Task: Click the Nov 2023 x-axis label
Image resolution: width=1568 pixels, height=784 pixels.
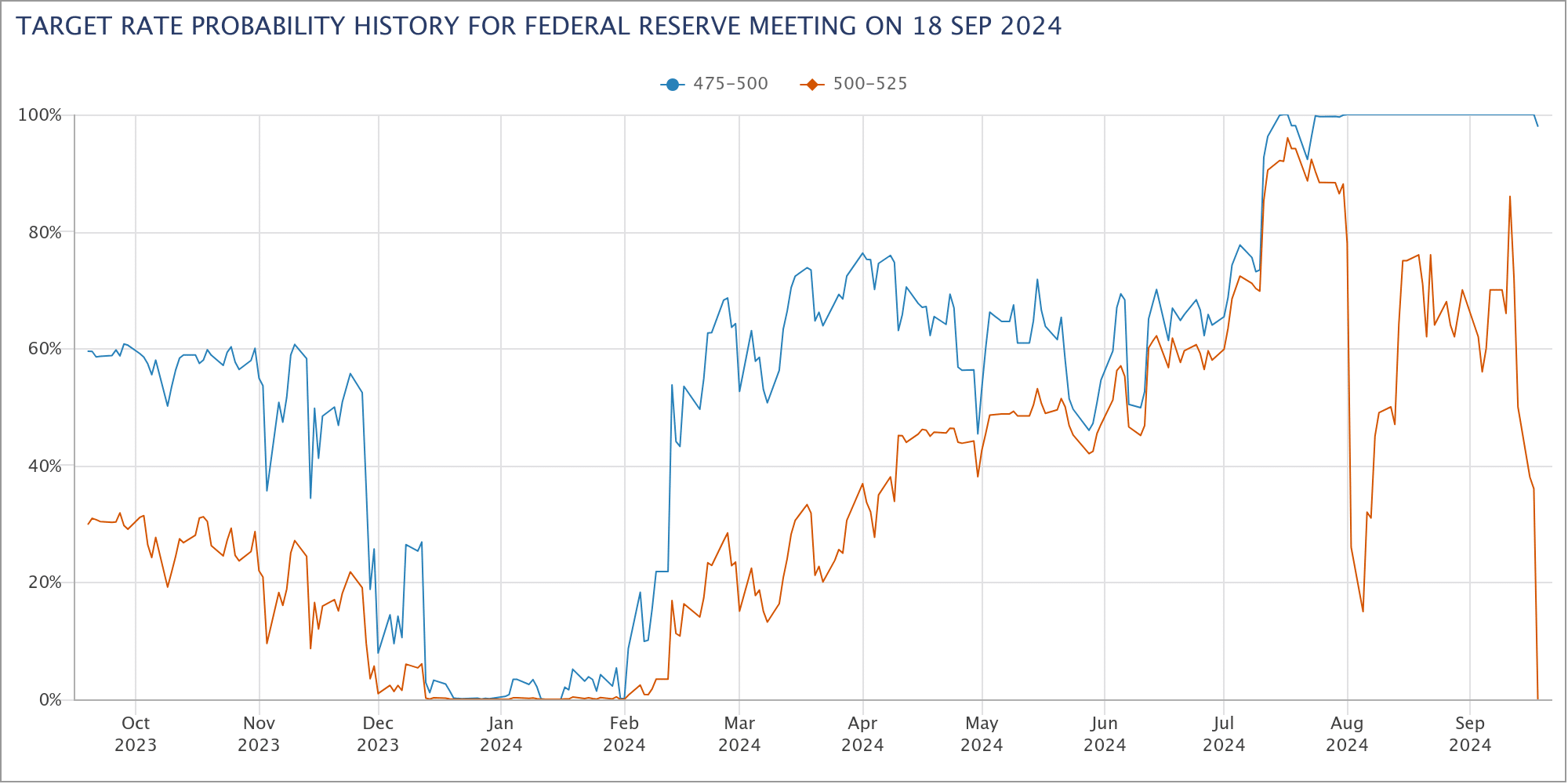Action: tap(259, 734)
